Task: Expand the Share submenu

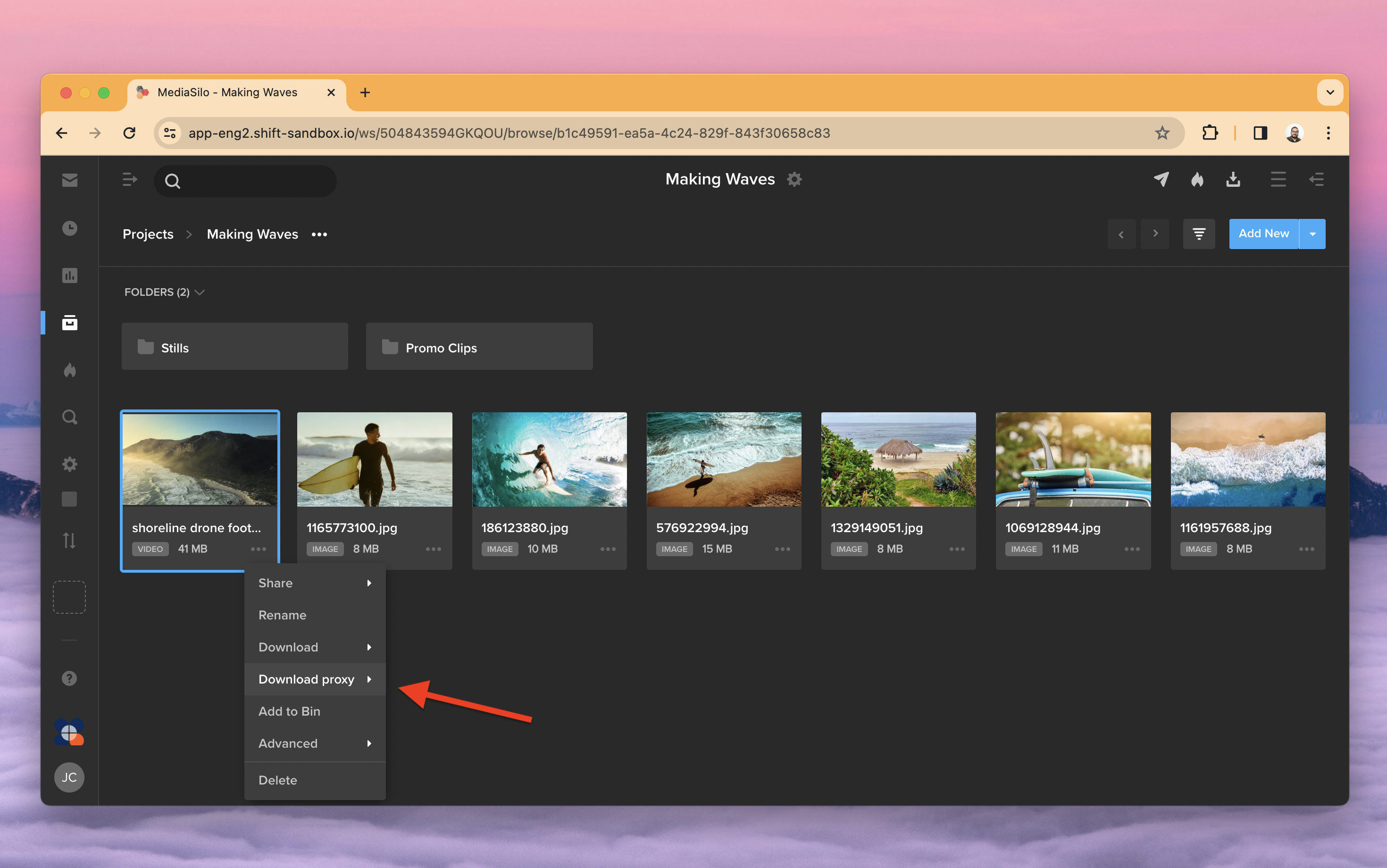Action: [x=315, y=583]
